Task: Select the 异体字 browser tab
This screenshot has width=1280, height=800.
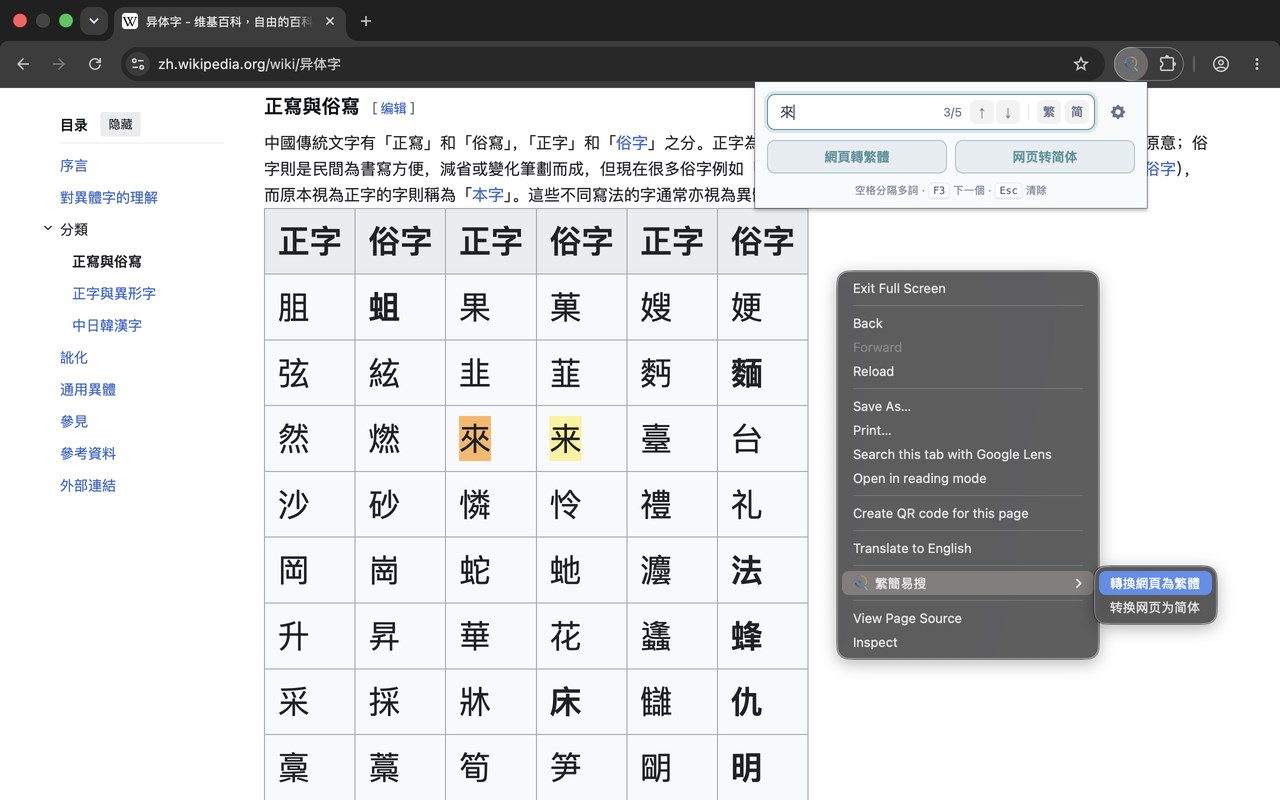Action: pyautogui.click(x=230, y=21)
